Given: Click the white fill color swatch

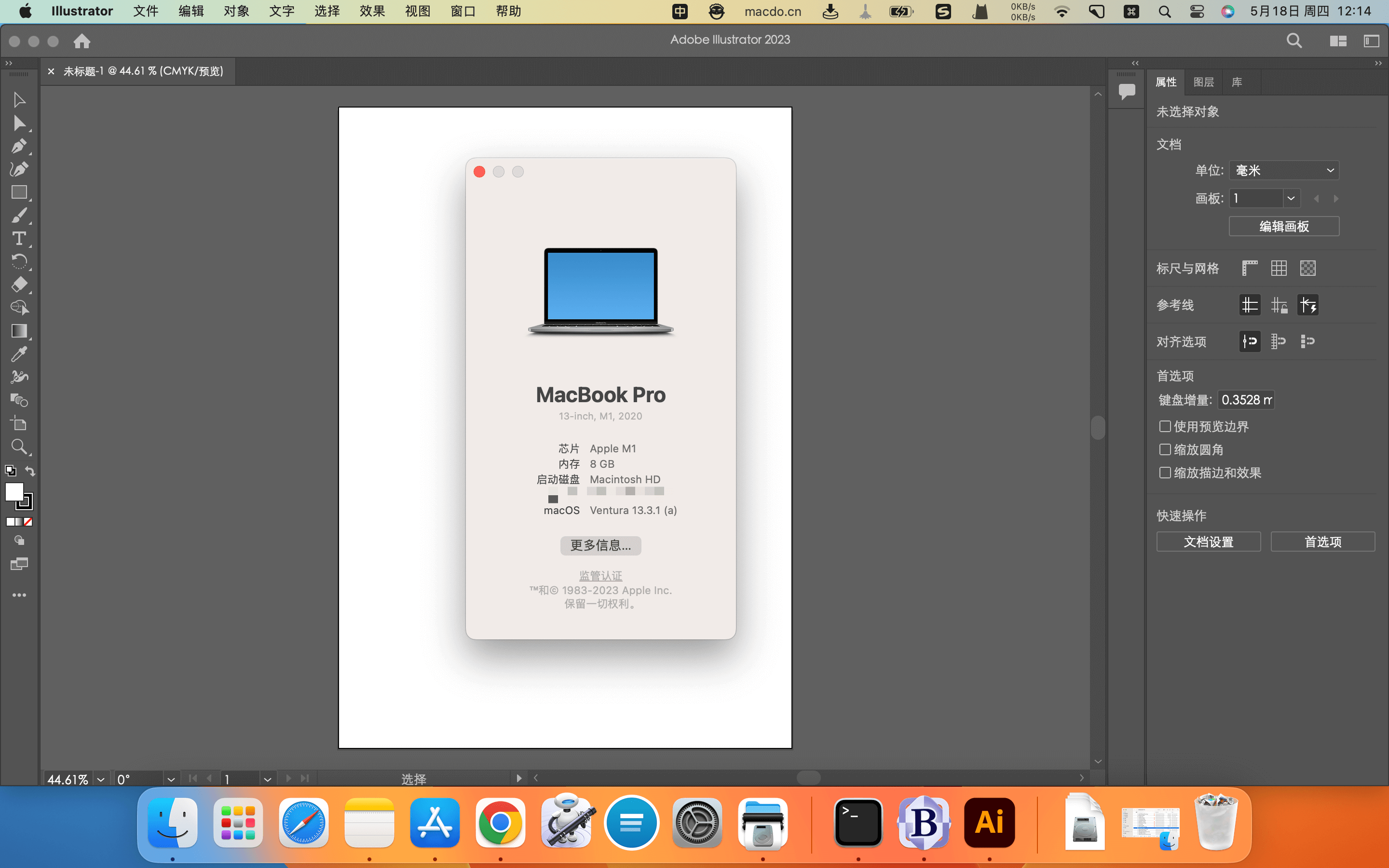Looking at the screenshot, I should tap(14, 491).
